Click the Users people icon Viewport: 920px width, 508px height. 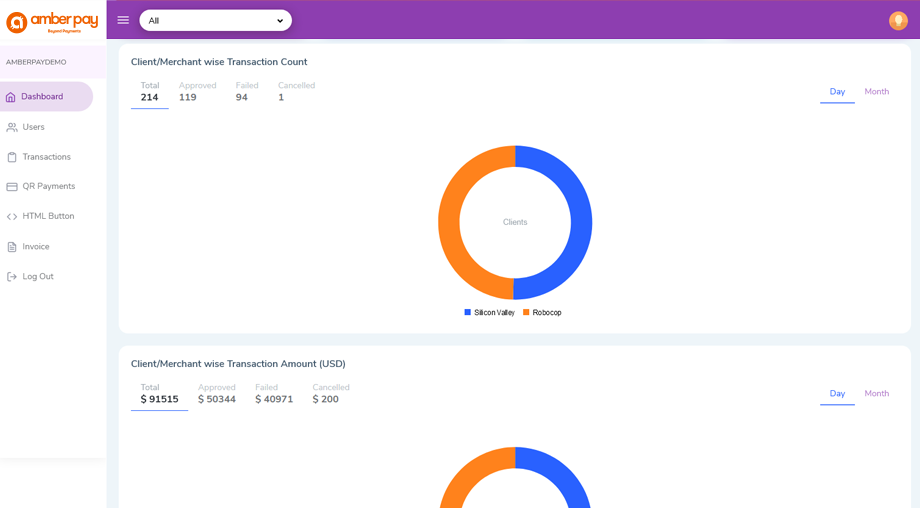[12, 127]
